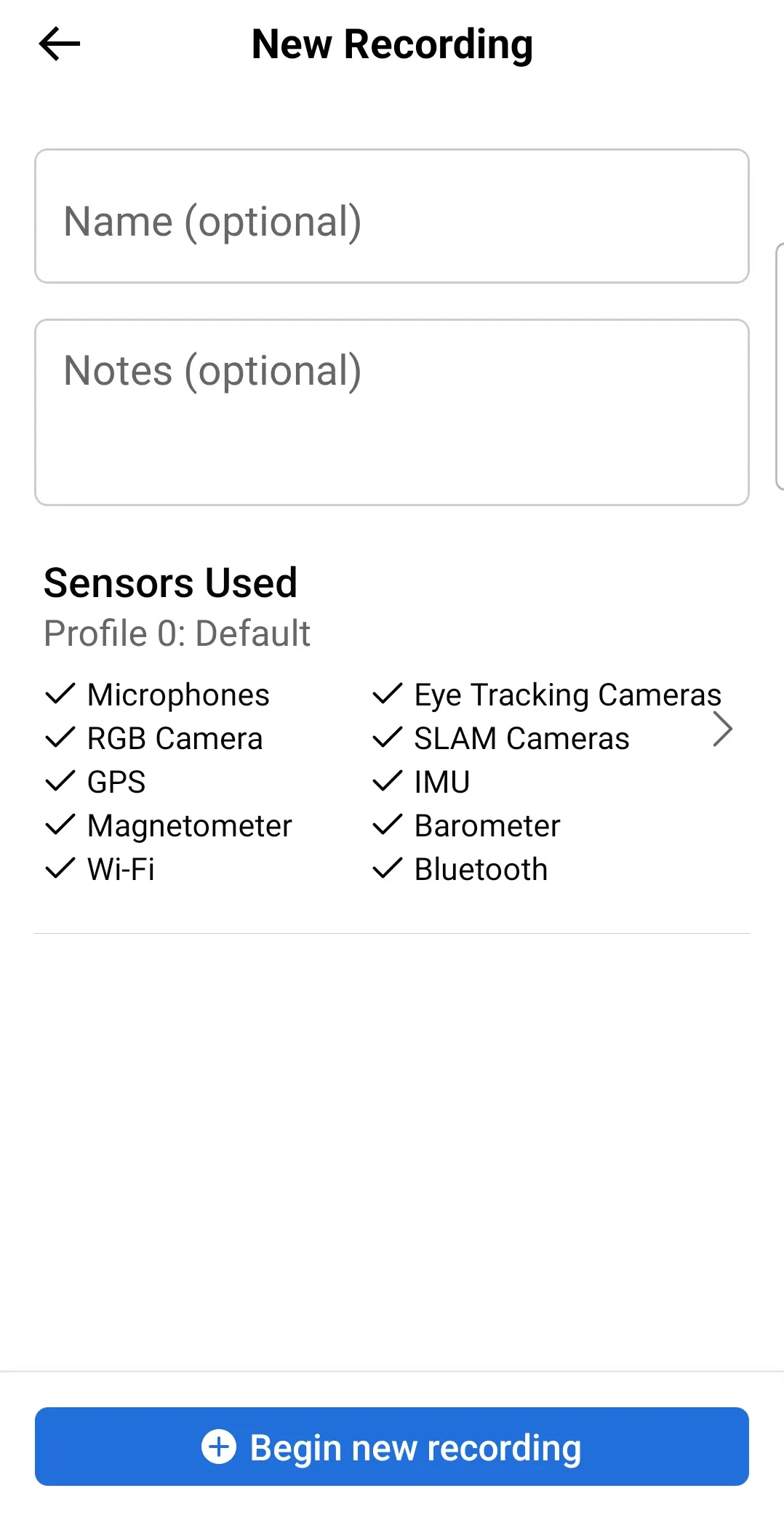This screenshot has width=784, height=1520.
Task: Focus the Name (optional) field
Action: (x=392, y=216)
